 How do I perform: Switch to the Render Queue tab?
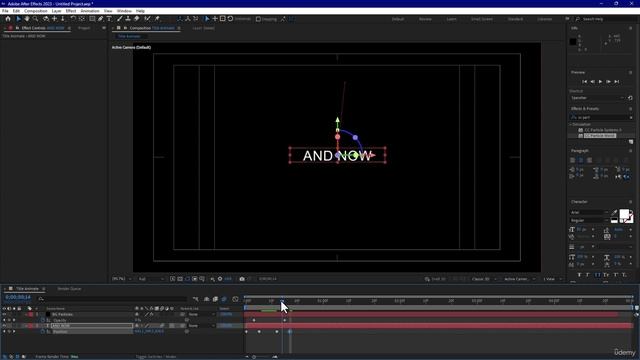[69, 289]
